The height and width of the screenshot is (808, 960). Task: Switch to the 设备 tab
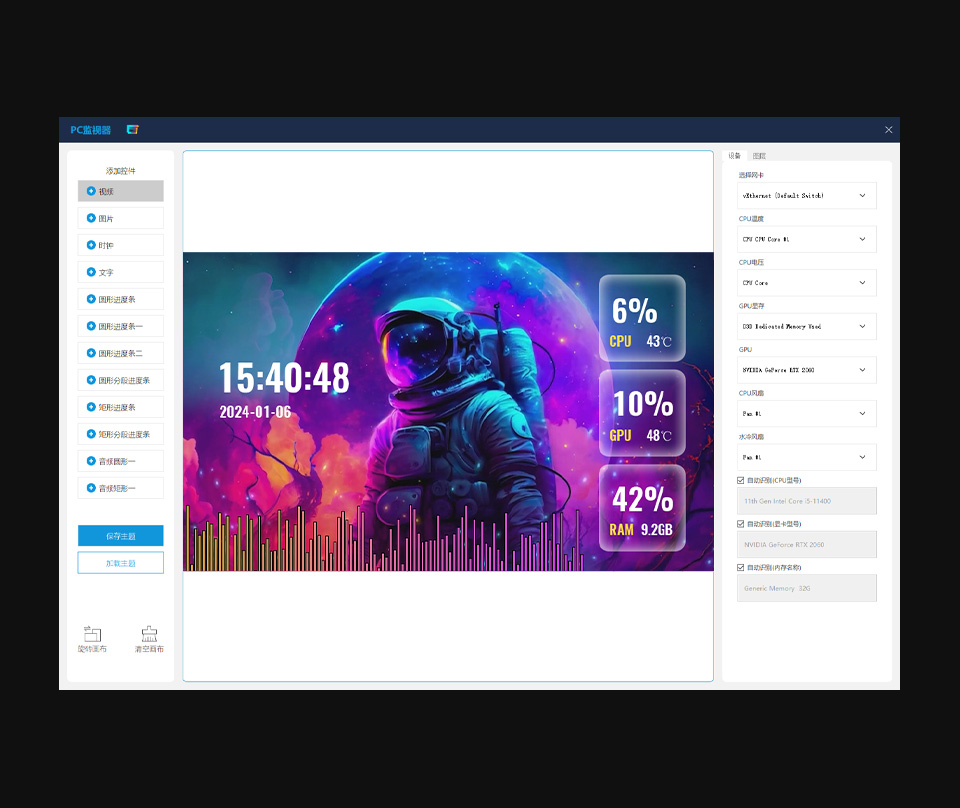735,156
